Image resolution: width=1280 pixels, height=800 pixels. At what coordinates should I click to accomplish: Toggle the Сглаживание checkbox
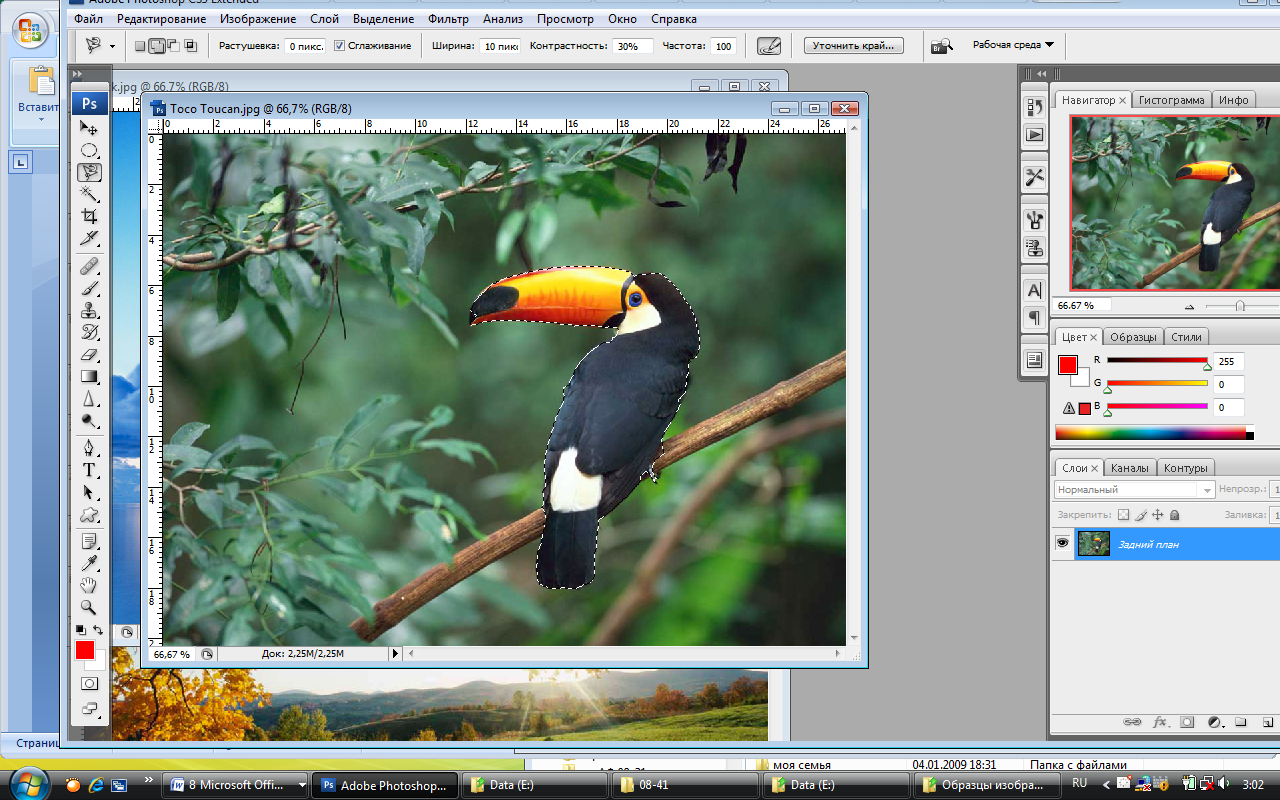tap(340, 46)
